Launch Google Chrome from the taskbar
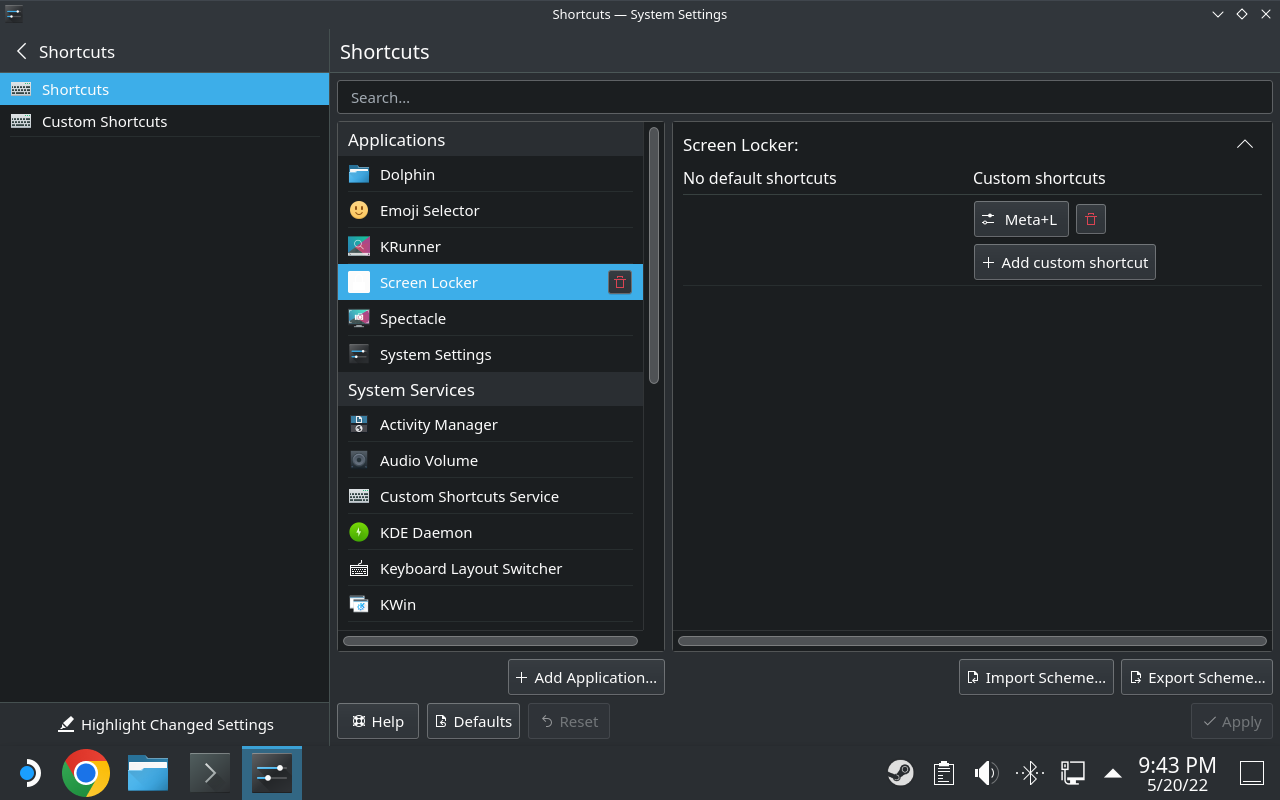1280x800 pixels. 86,773
